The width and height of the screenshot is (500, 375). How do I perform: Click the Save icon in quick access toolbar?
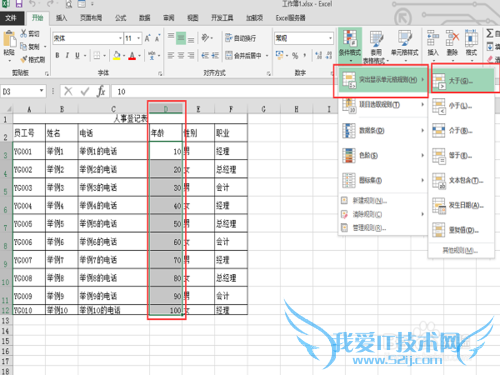[x=19, y=4]
